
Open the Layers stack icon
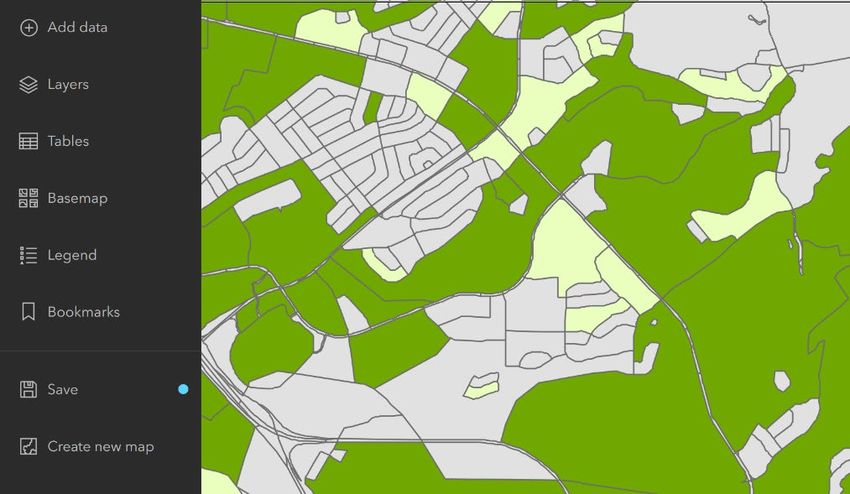pyautogui.click(x=29, y=85)
